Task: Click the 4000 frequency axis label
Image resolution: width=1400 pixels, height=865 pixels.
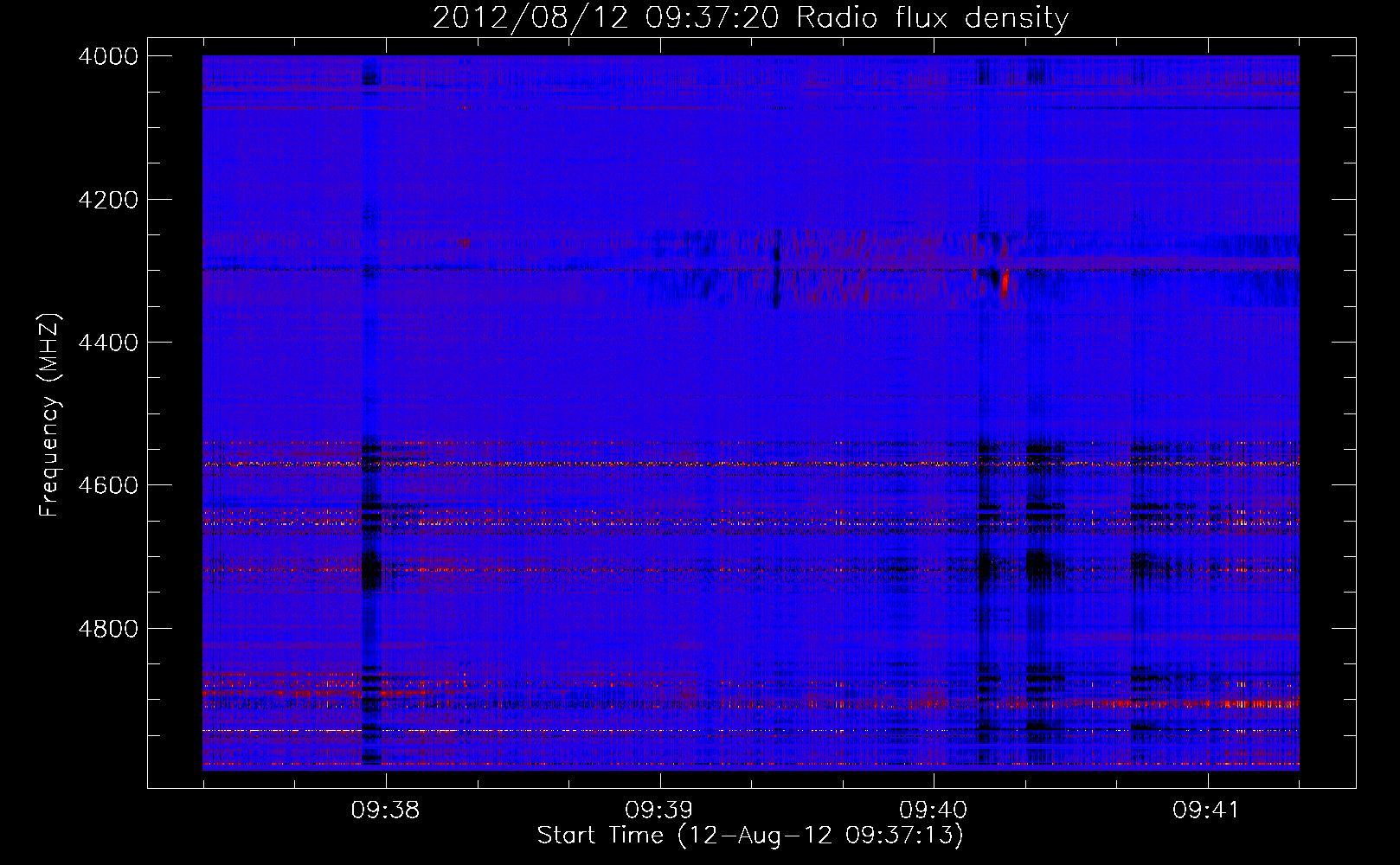Action: click(x=108, y=56)
